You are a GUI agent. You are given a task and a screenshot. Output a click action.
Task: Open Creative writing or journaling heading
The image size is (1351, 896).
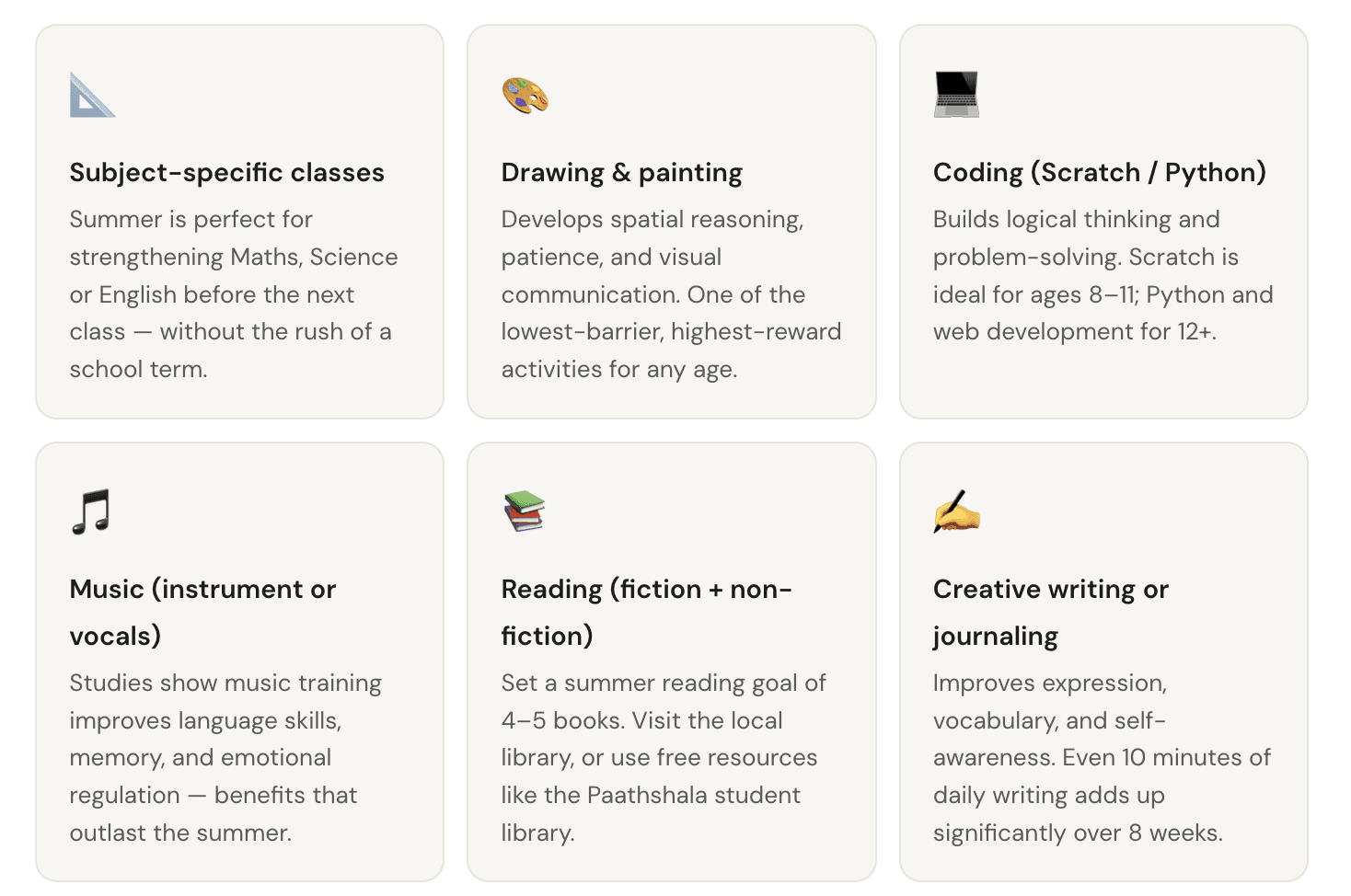(x=1051, y=613)
